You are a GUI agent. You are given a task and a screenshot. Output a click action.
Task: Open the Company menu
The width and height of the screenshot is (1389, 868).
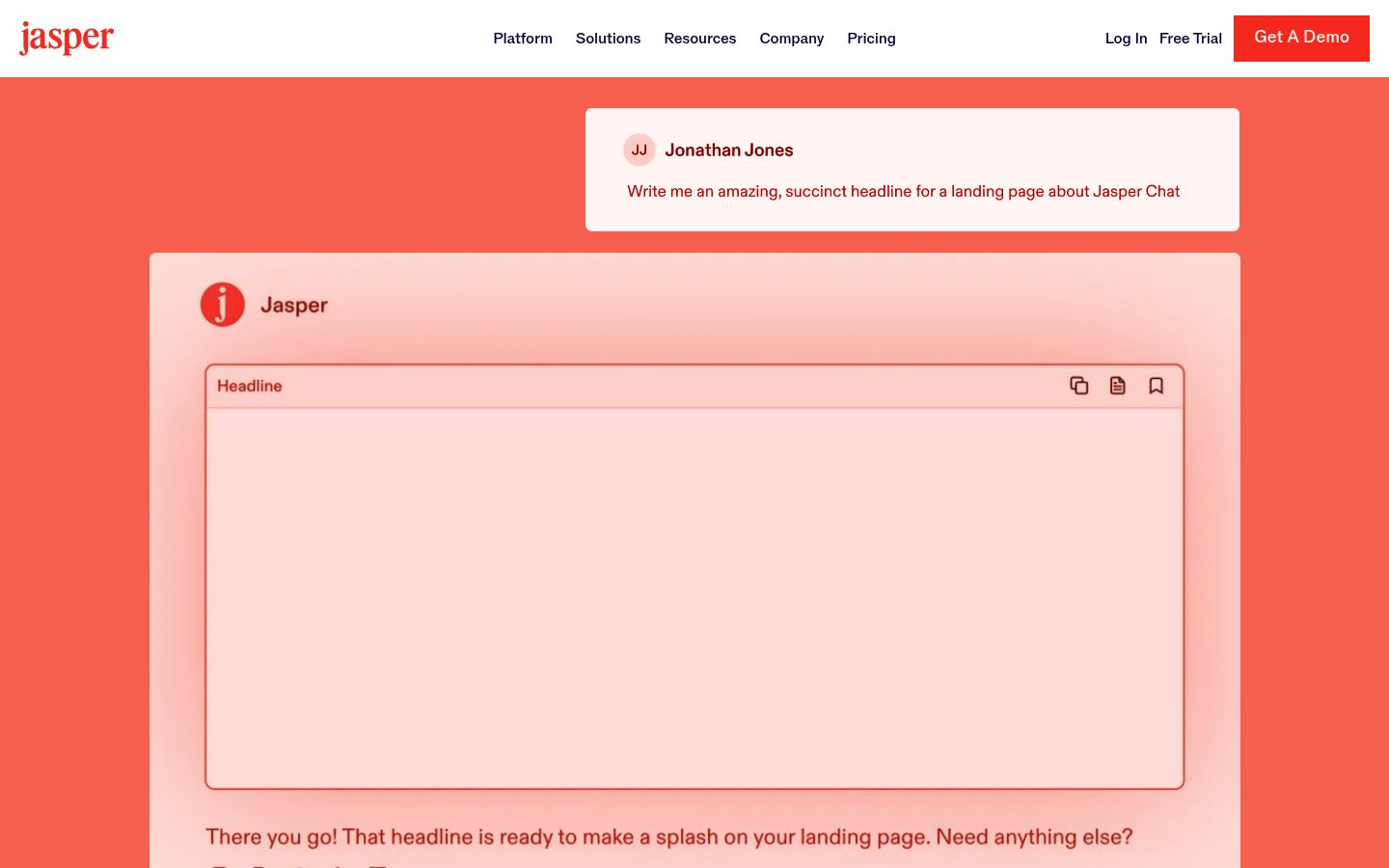791,39
